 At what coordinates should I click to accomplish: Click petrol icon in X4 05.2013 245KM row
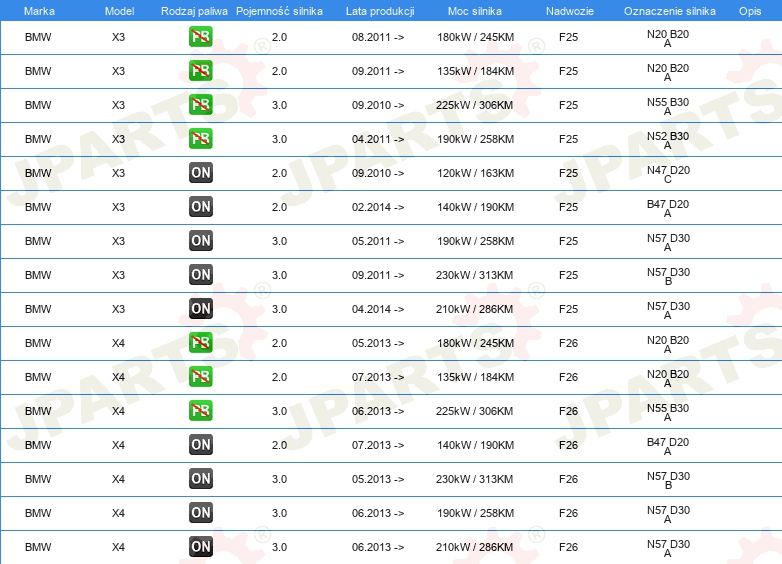(200, 343)
